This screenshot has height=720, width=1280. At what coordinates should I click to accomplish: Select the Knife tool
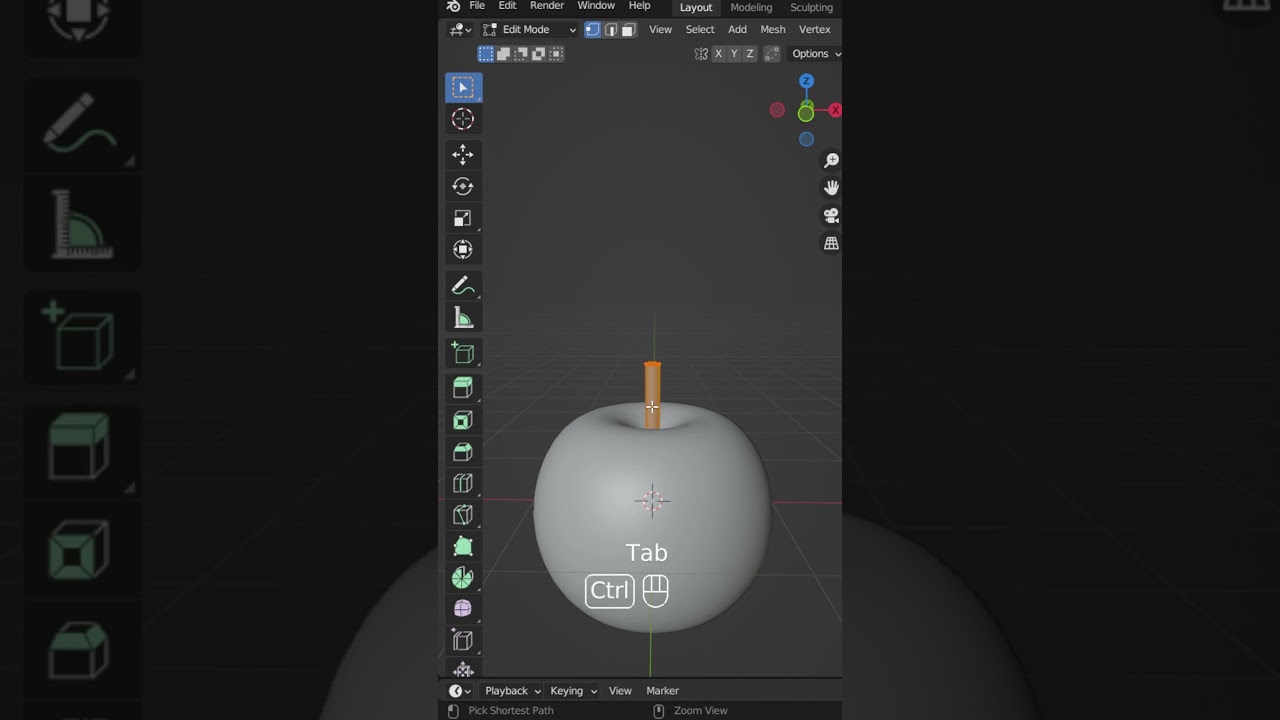(x=463, y=515)
